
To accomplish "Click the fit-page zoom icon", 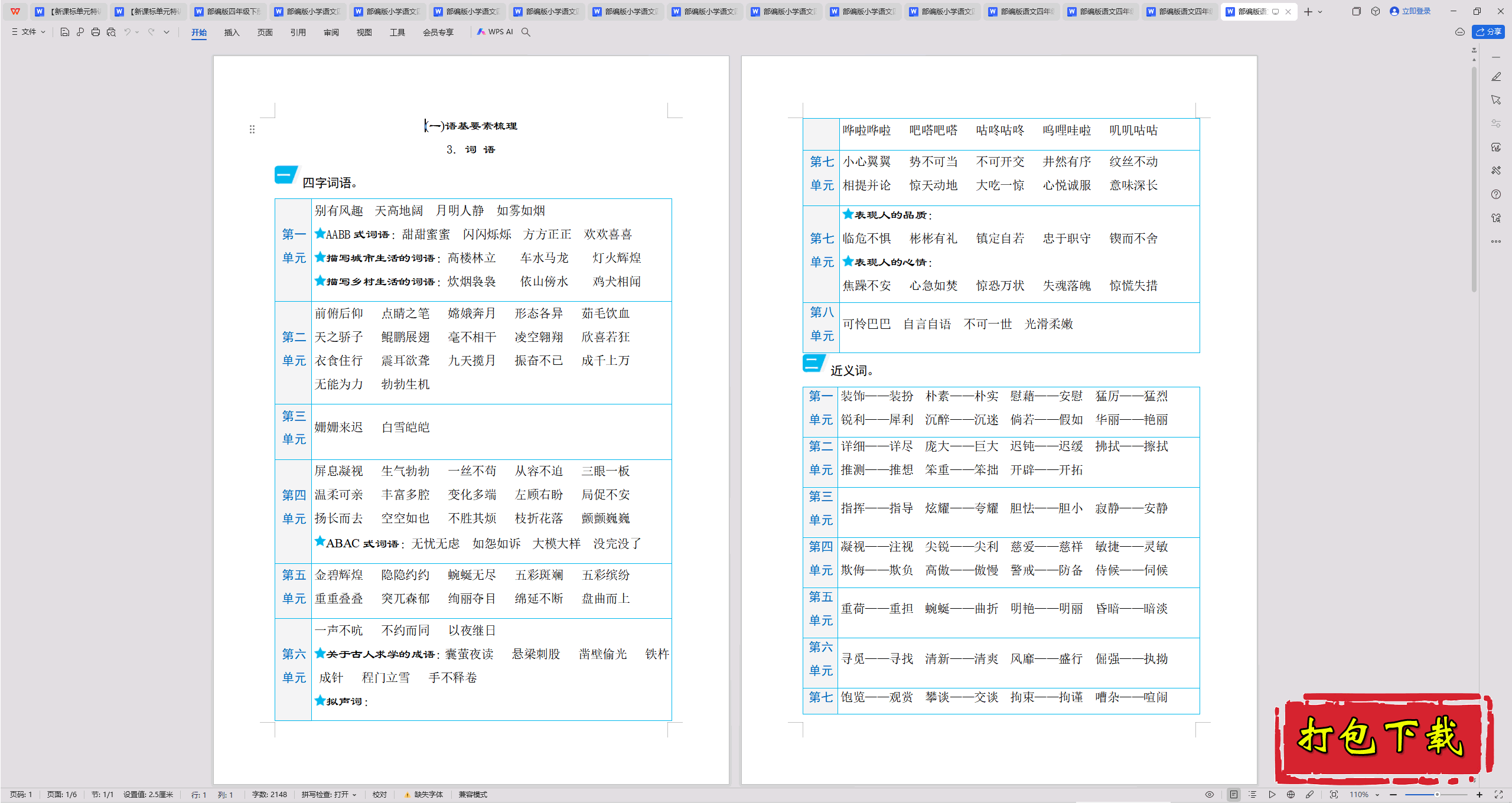I will pos(1334,795).
